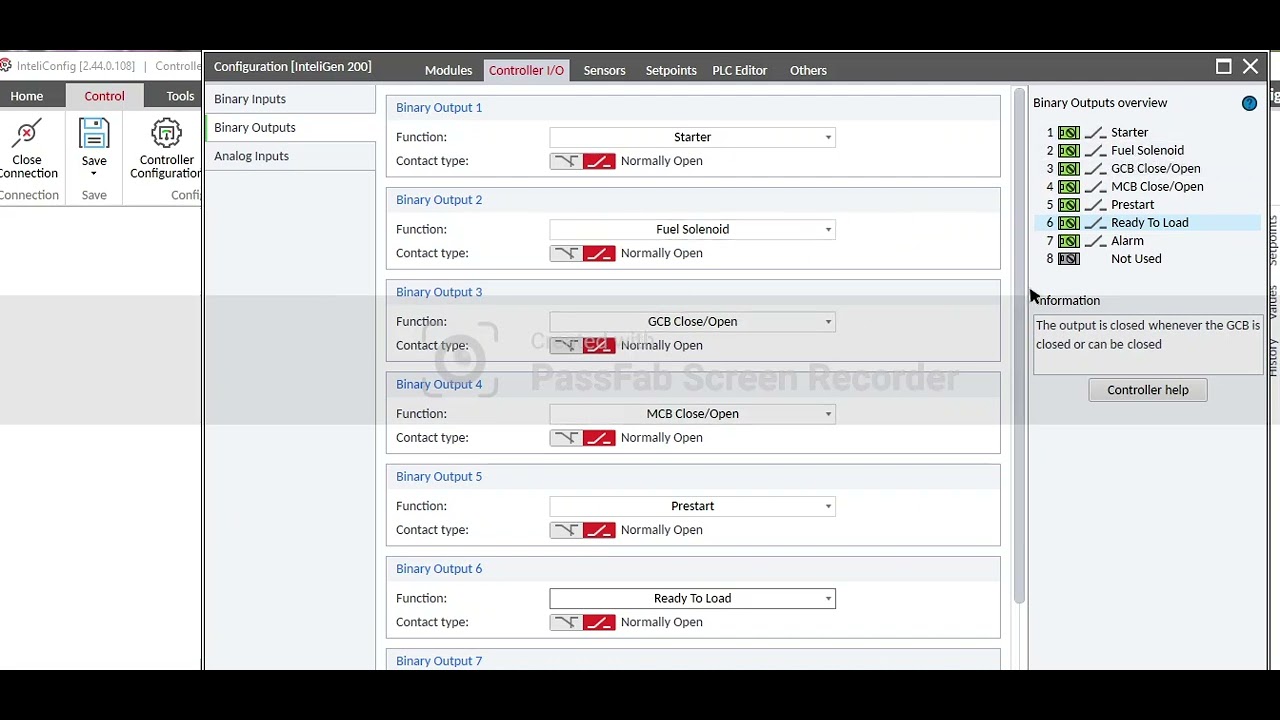Set Binary Output 1 contact to Normally Closed
Screen dimensions: 1280x720
click(566, 161)
